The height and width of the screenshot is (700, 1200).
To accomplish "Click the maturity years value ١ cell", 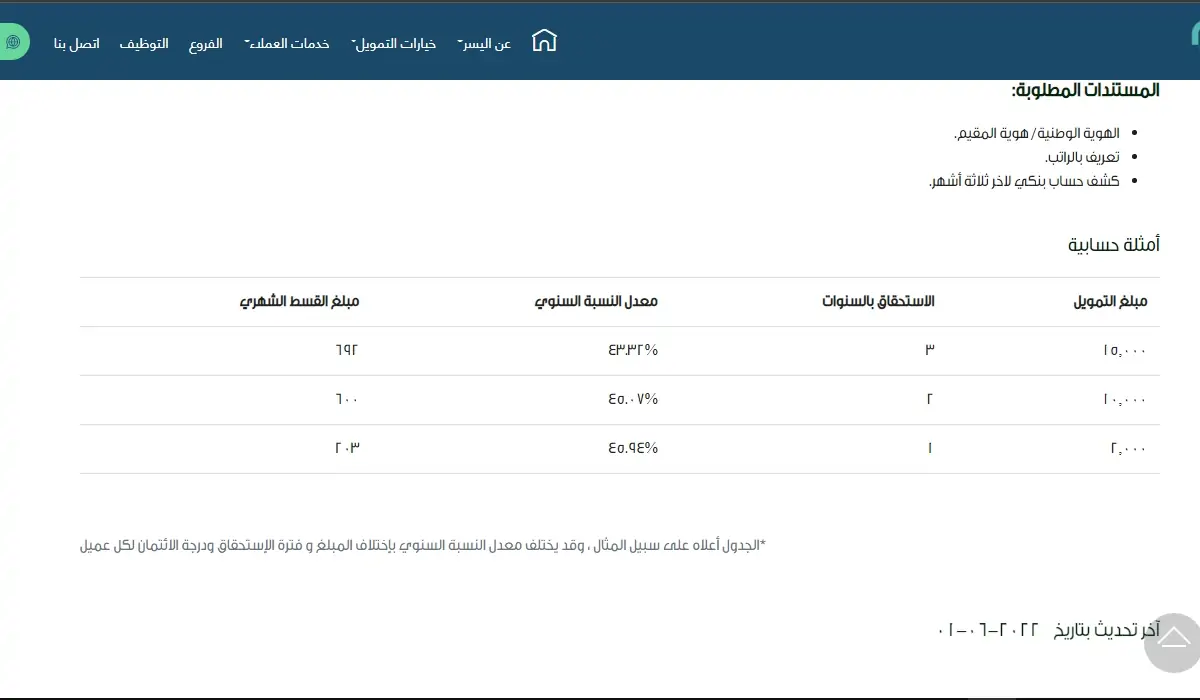I will pyautogui.click(x=930, y=448).
